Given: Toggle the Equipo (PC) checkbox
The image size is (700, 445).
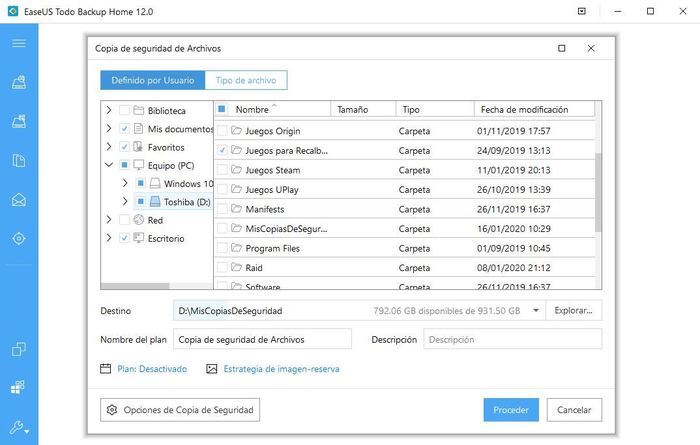Looking at the screenshot, I should pos(125,165).
